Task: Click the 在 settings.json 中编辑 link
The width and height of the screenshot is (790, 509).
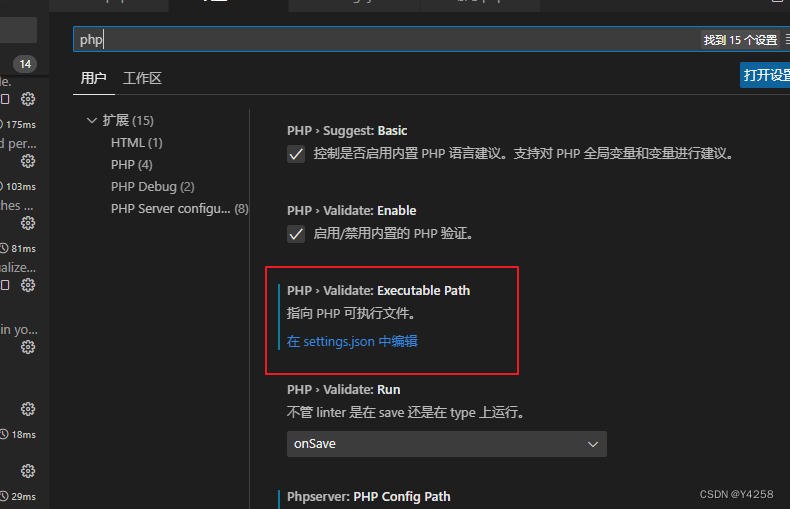Action: [x=352, y=341]
